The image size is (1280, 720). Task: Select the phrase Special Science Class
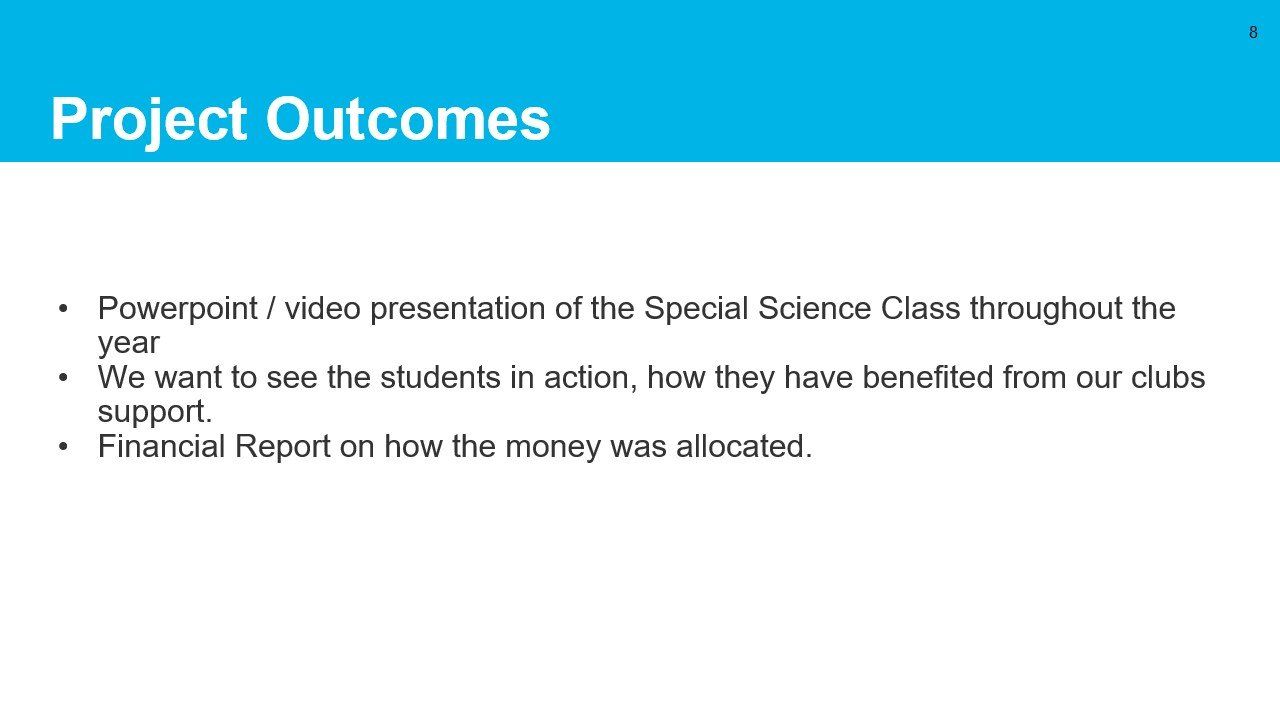coord(802,308)
